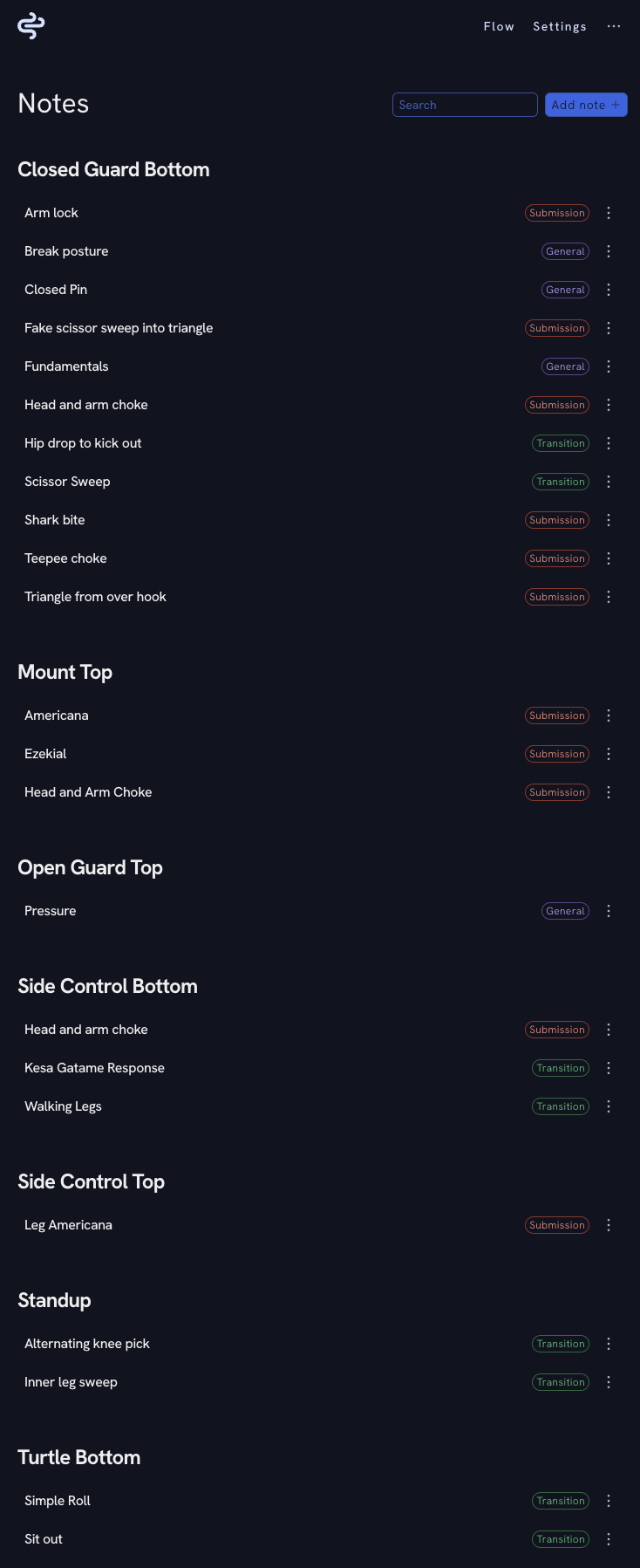The width and height of the screenshot is (640, 1568).
Task: Click the Transition badge on Sit out
Action: tap(560, 1538)
